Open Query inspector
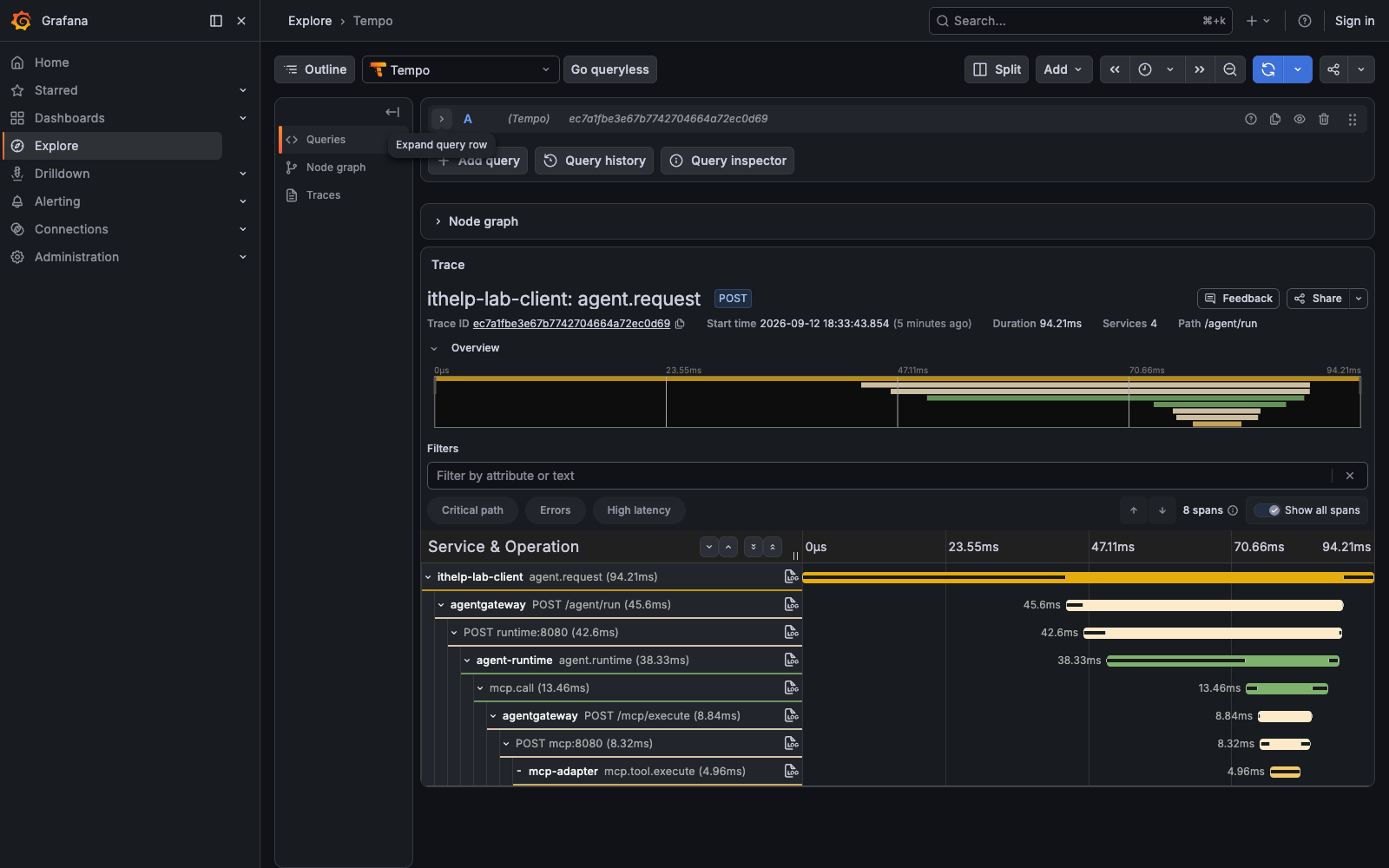Image resolution: width=1389 pixels, height=868 pixels. click(x=727, y=161)
